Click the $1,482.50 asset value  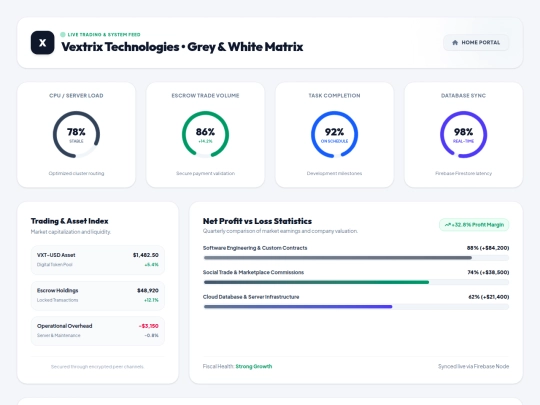146,255
